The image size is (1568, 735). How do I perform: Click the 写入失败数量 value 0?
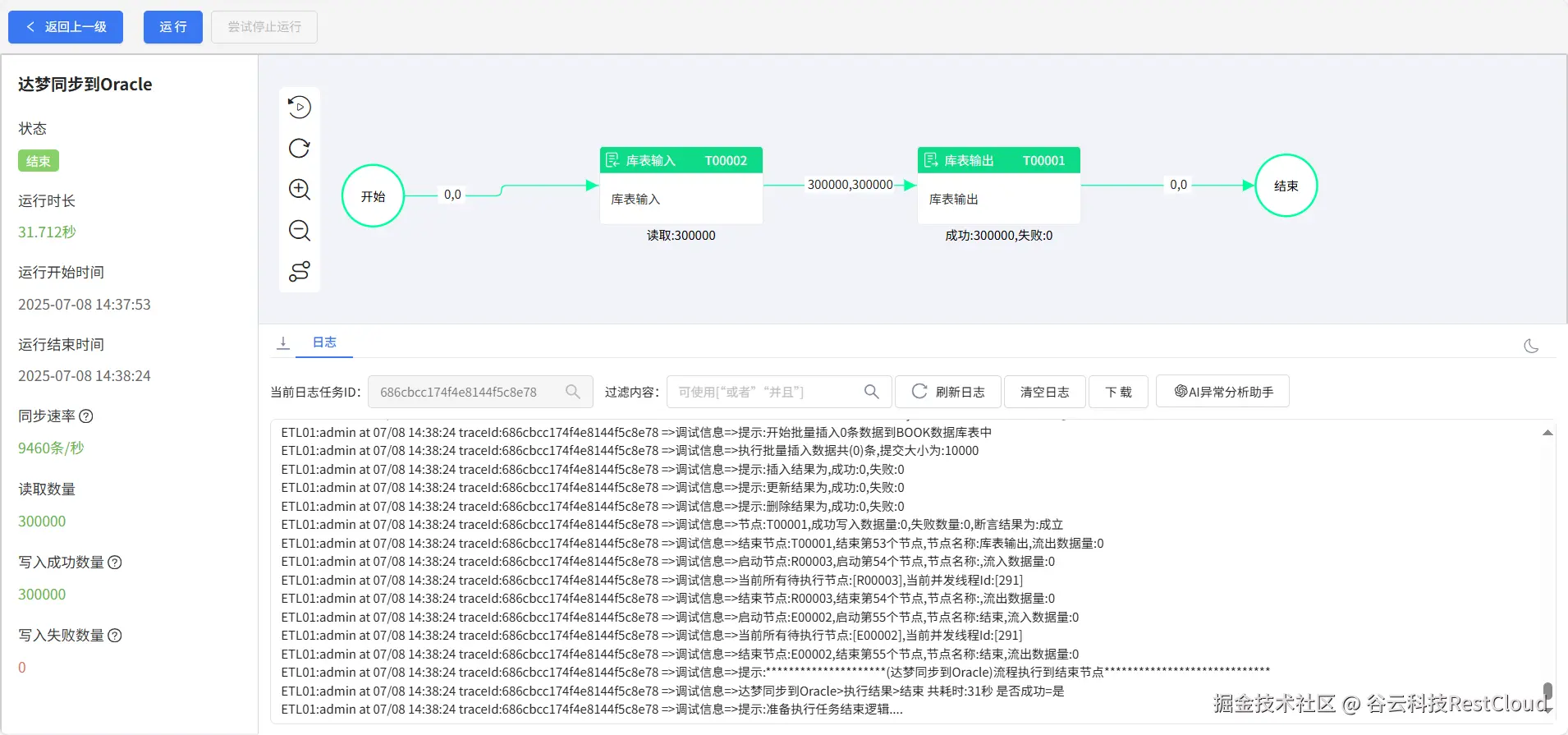point(22,668)
